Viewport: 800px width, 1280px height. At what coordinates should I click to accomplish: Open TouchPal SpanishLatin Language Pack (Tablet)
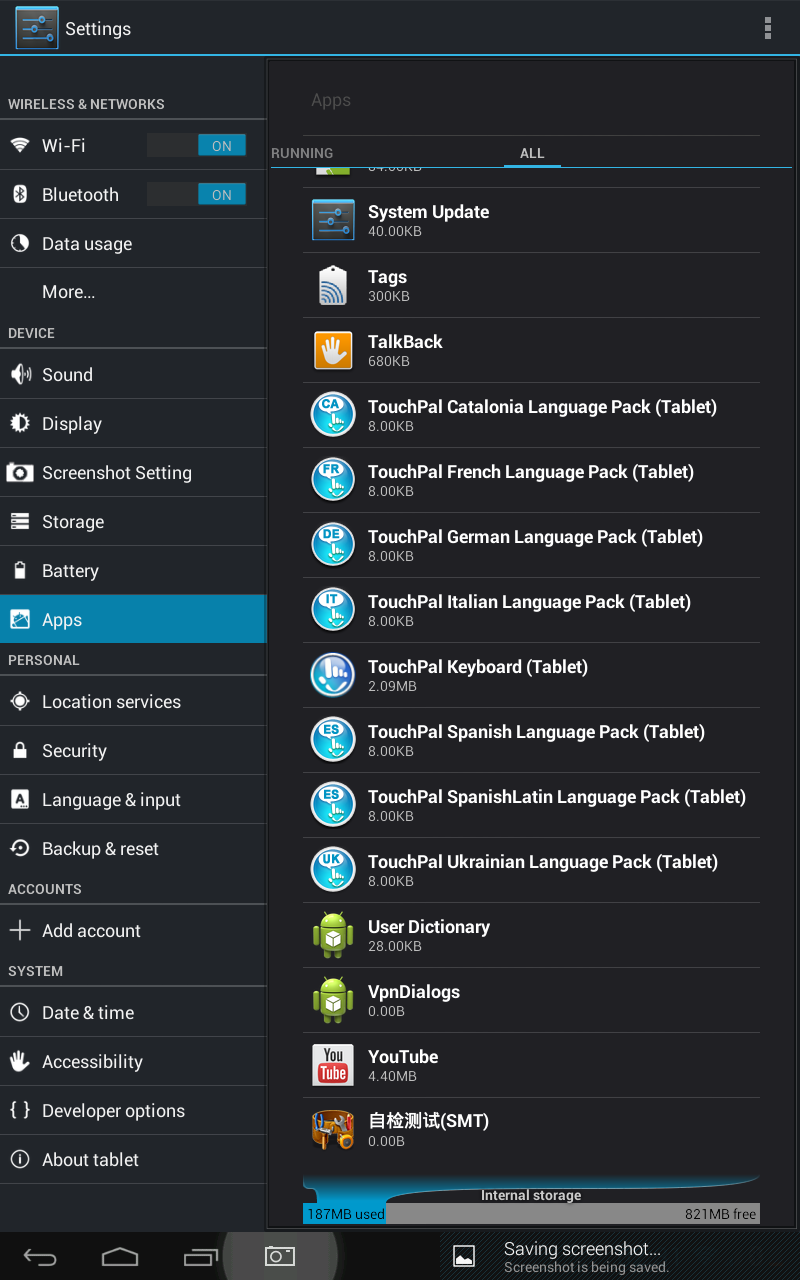pos(531,805)
